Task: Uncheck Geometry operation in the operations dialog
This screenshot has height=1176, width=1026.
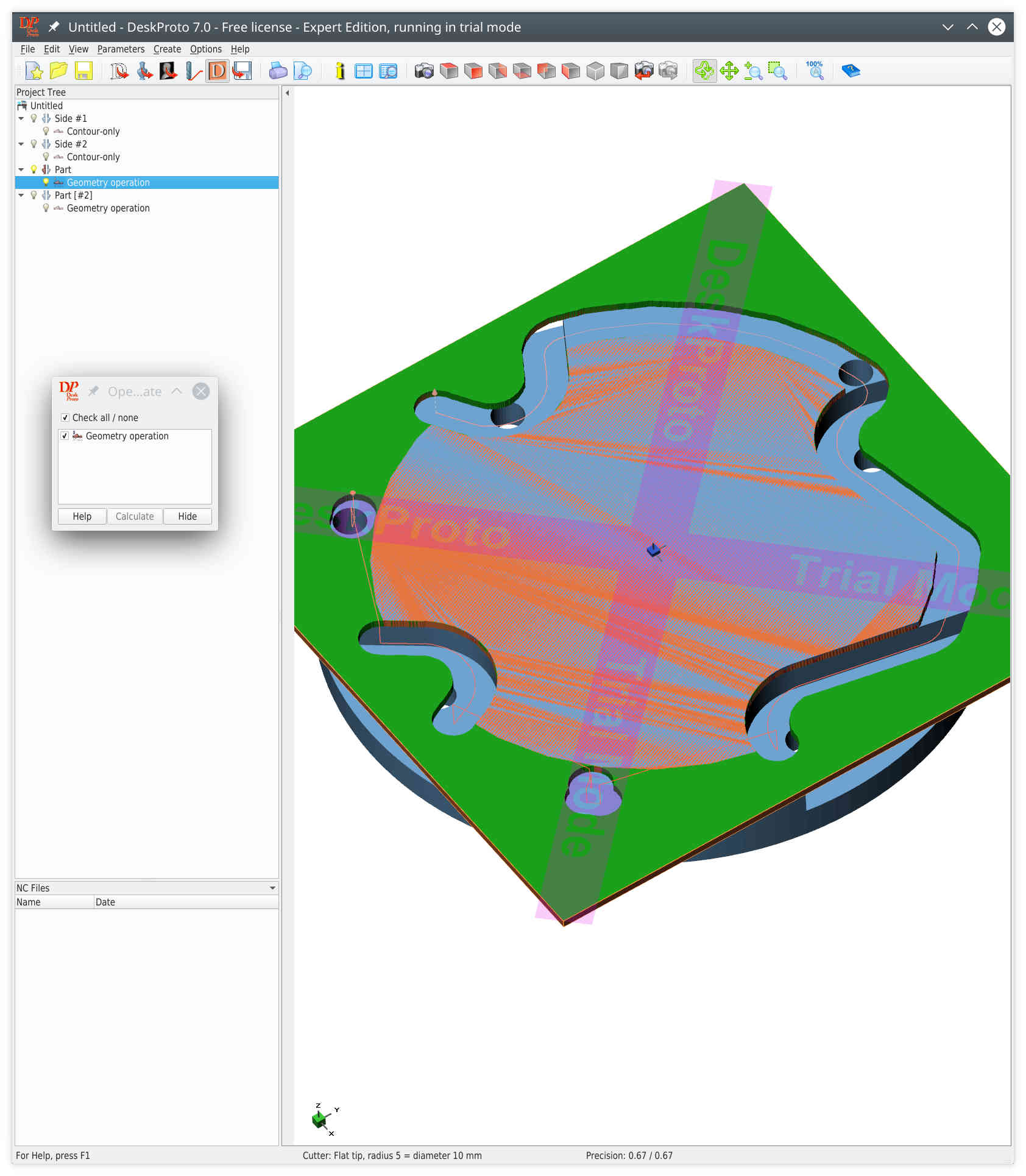Action: coord(65,436)
